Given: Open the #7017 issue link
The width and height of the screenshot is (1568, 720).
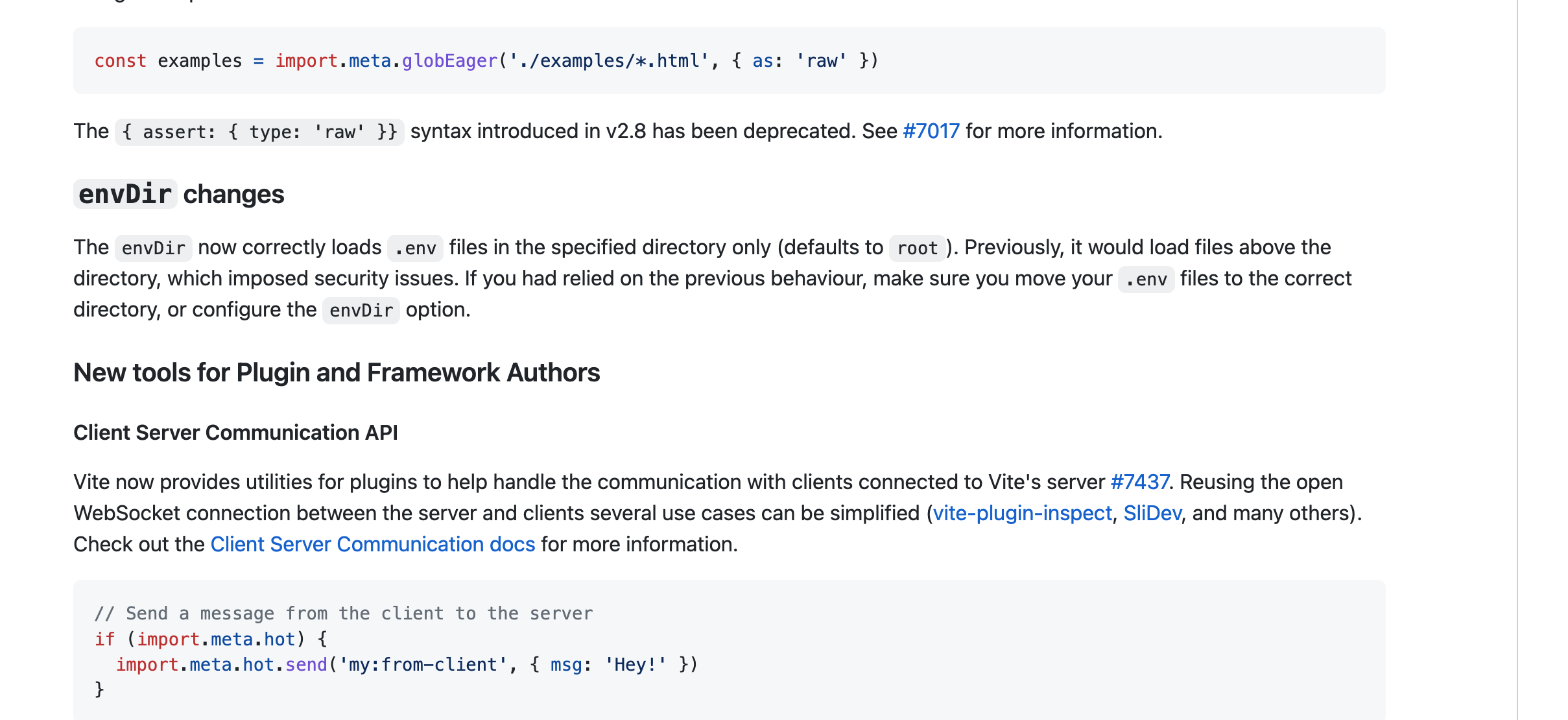Looking at the screenshot, I should [931, 132].
